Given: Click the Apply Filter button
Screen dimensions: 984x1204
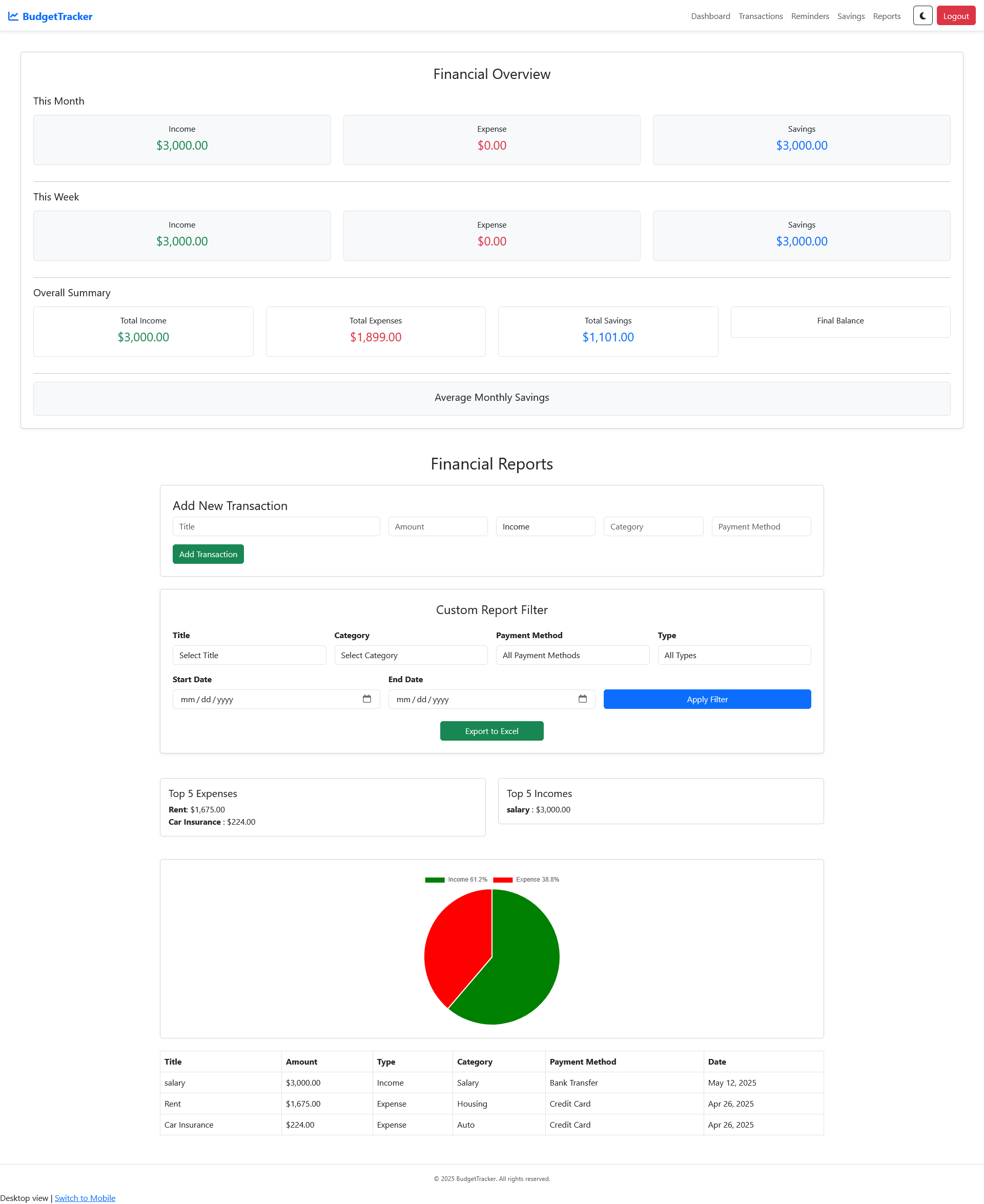Looking at the screenshot, I should (x=707, y=699).
